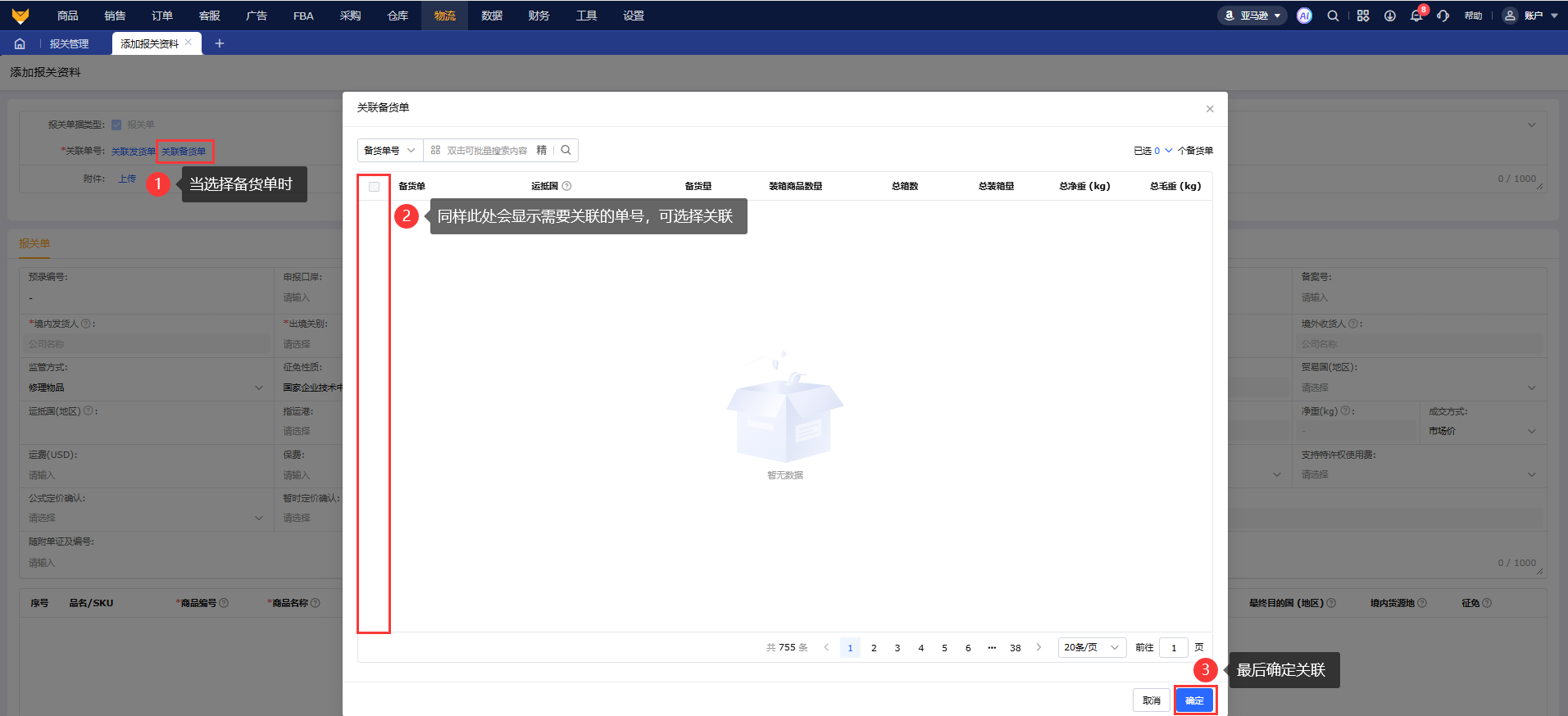This screenshot has width=1568, height=716.
Task: Close the 关联备货单 dialog
Action: click(x=1210, y=109)
